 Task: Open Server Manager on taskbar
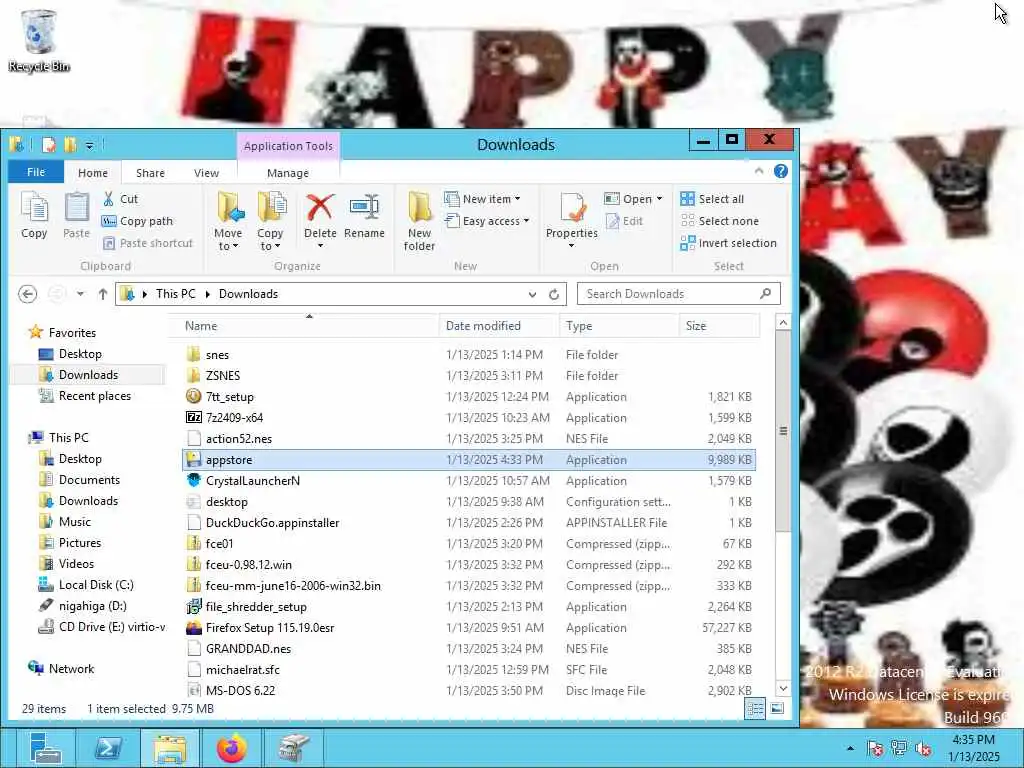(45, 748)
